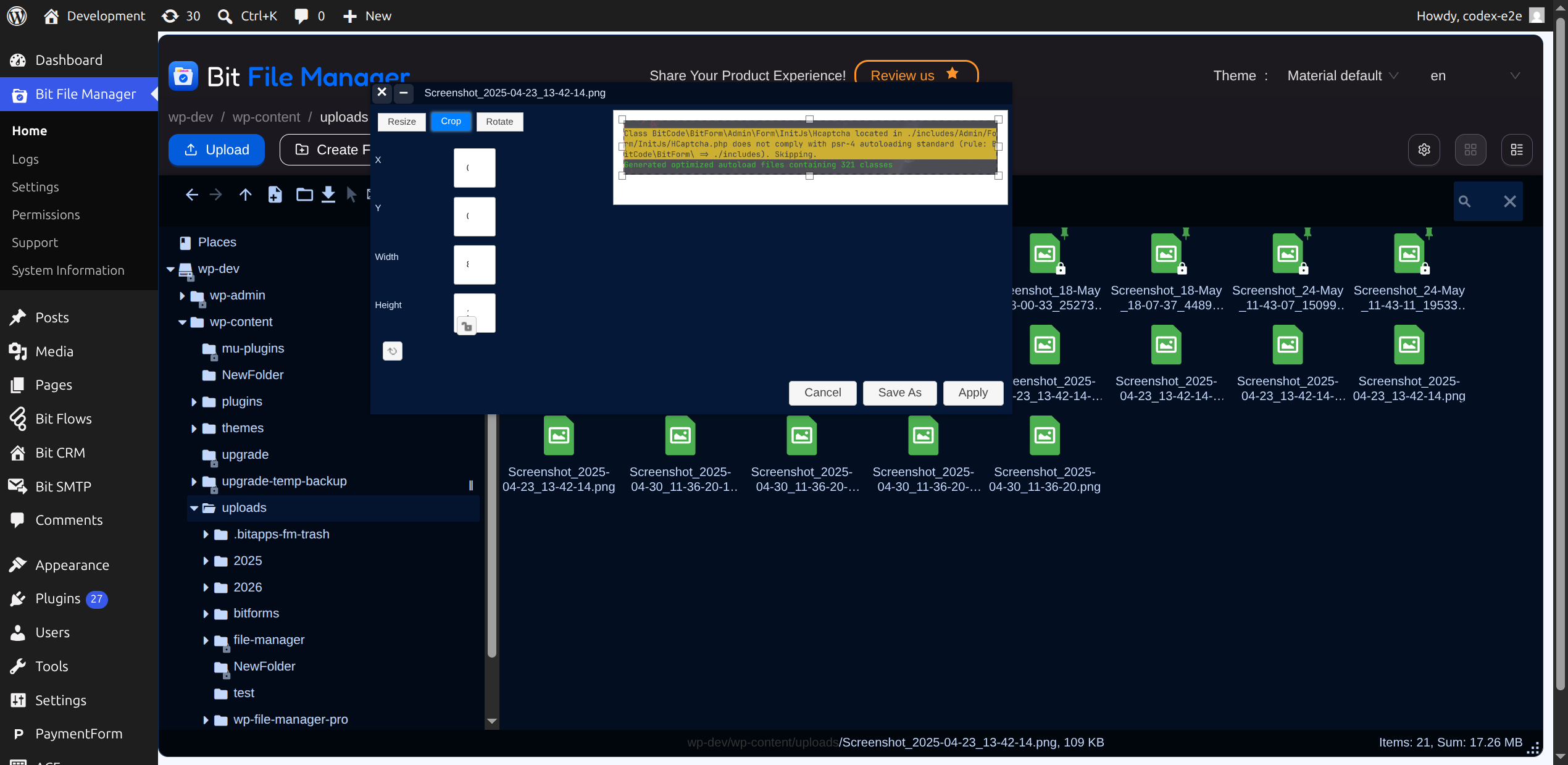Click the reset icon below the Height field
Viewport: 1568px width, 765px height.
coord(393,351)
